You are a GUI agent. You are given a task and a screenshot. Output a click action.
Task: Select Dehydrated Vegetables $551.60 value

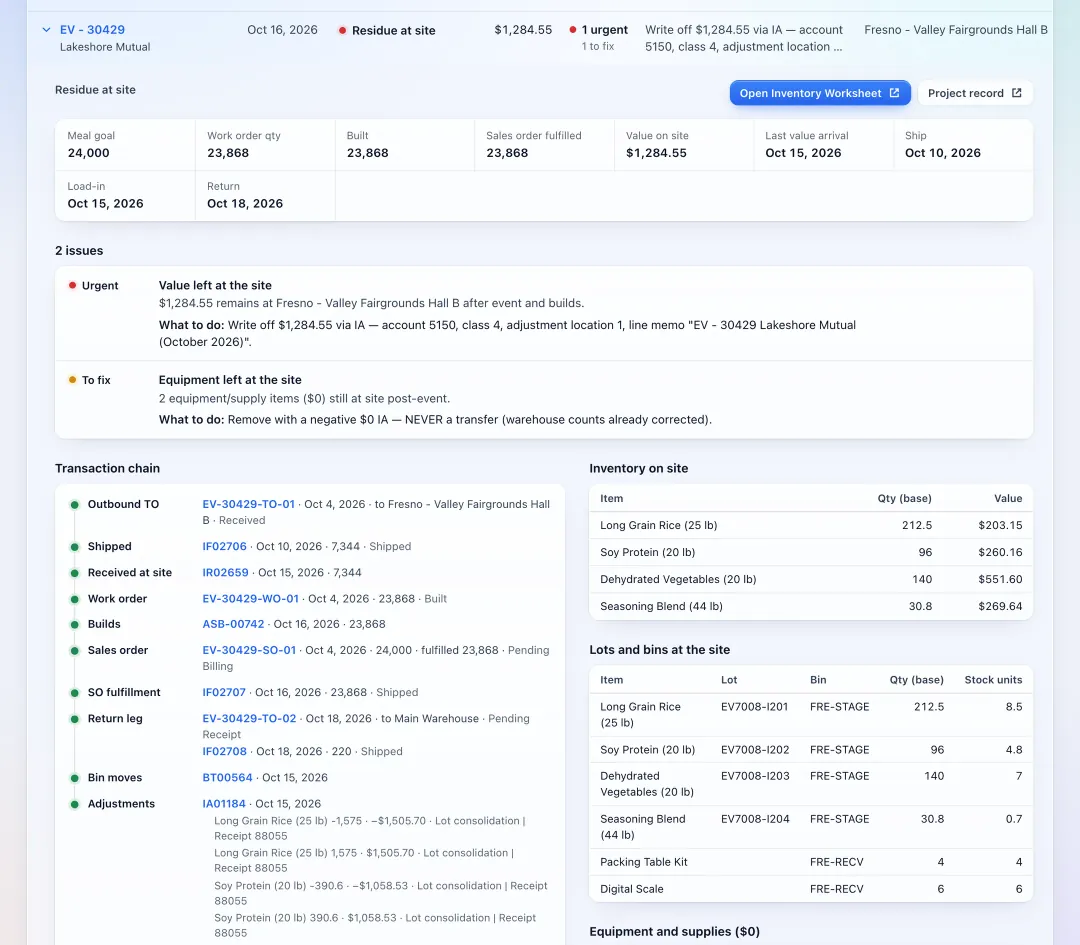point(1000,579)
